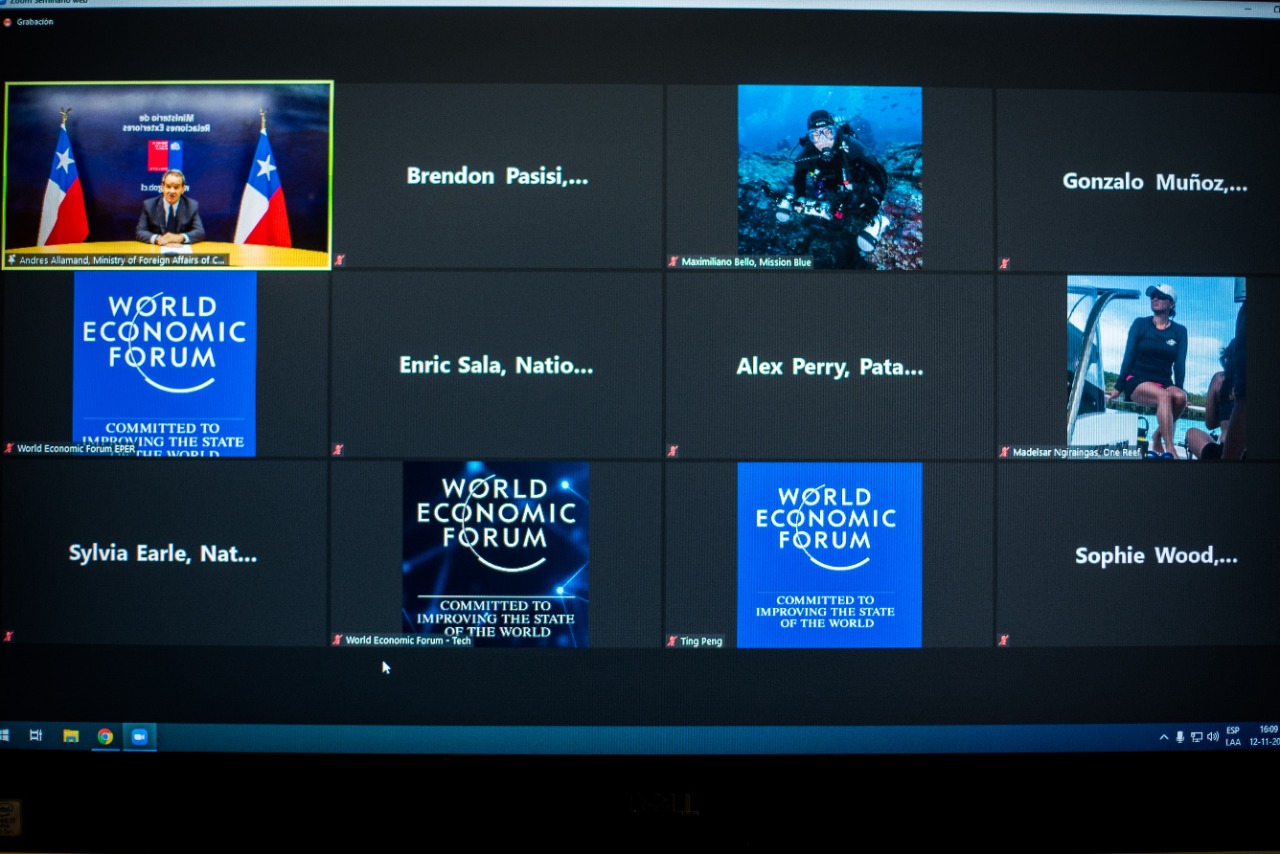Click the microphone icon in system tray

pos(1180,737)
